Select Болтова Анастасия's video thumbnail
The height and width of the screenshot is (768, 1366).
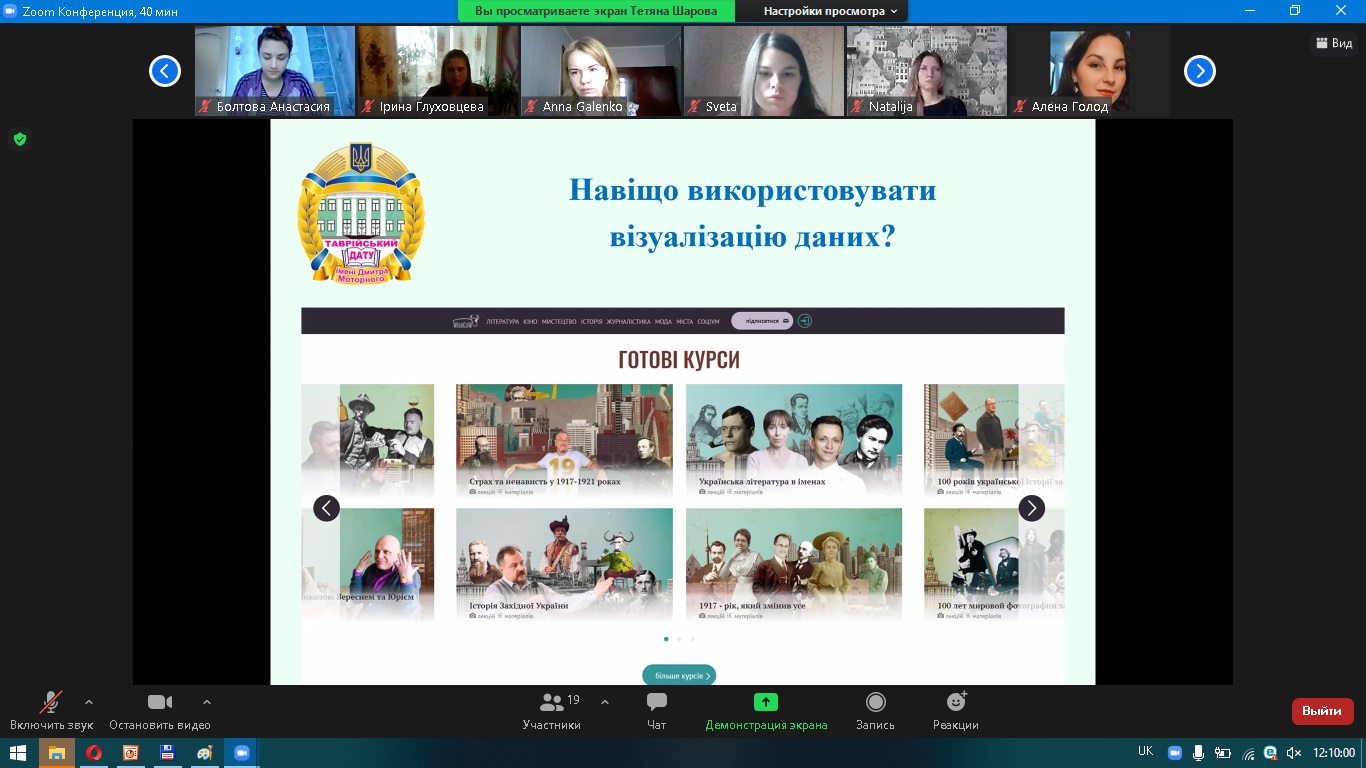point(275,71)
